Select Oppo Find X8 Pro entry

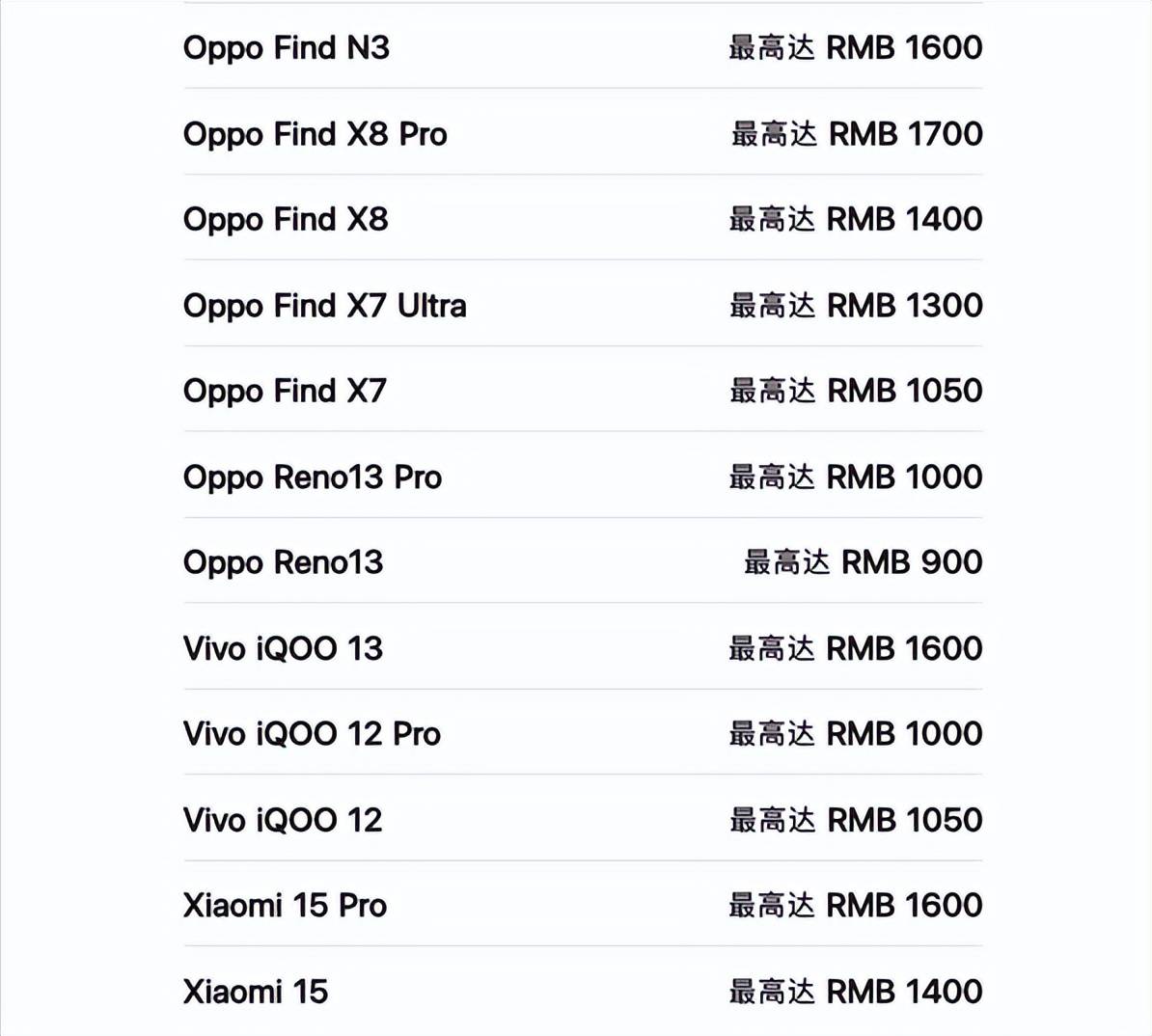coord(315,134)
